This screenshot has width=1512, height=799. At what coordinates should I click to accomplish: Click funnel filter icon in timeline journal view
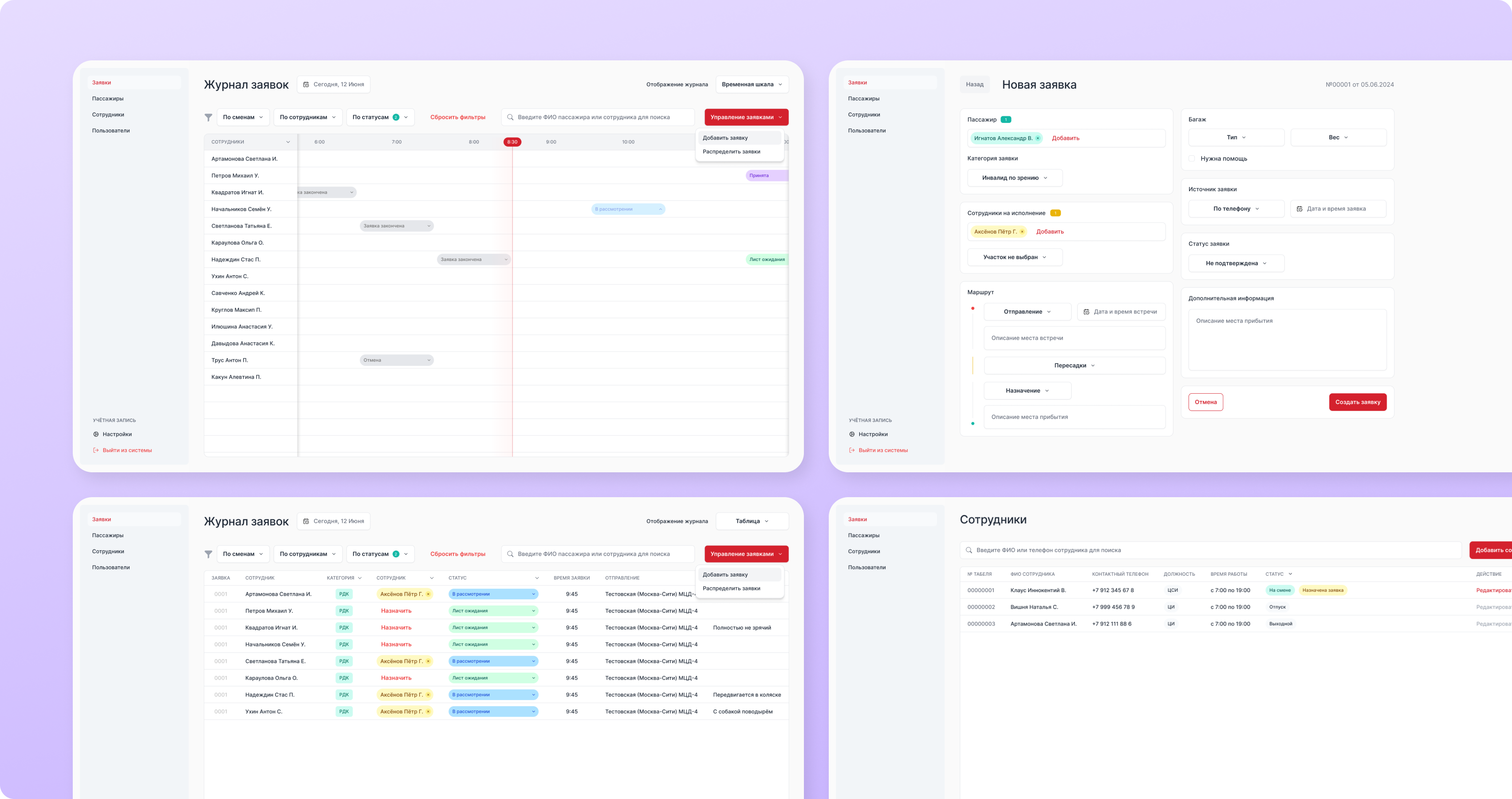(x=209, y=118)
